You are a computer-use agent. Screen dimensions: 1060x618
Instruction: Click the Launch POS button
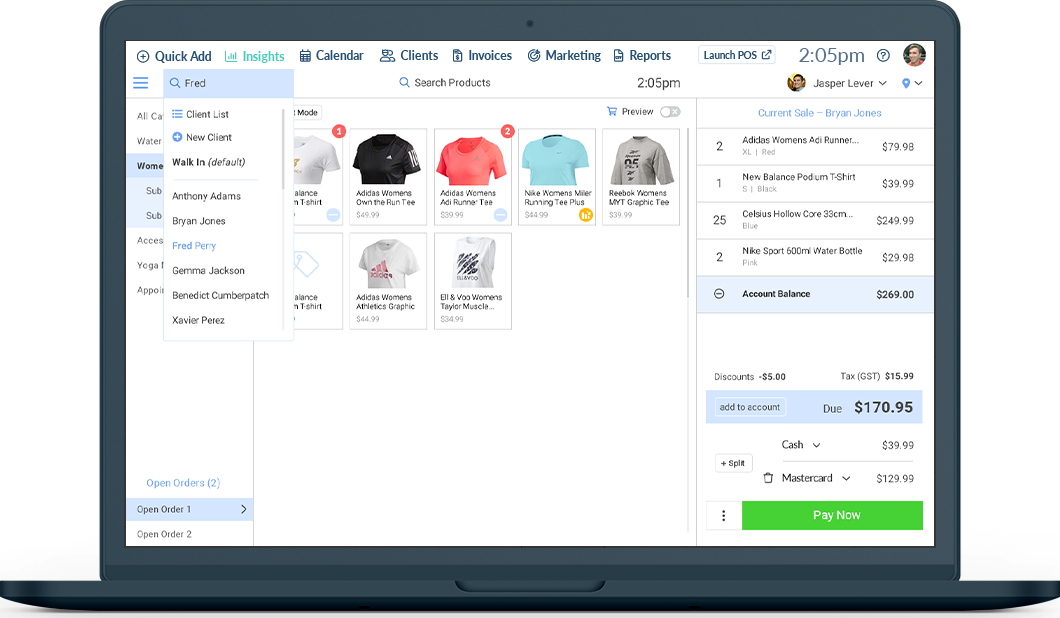point(737,55)
